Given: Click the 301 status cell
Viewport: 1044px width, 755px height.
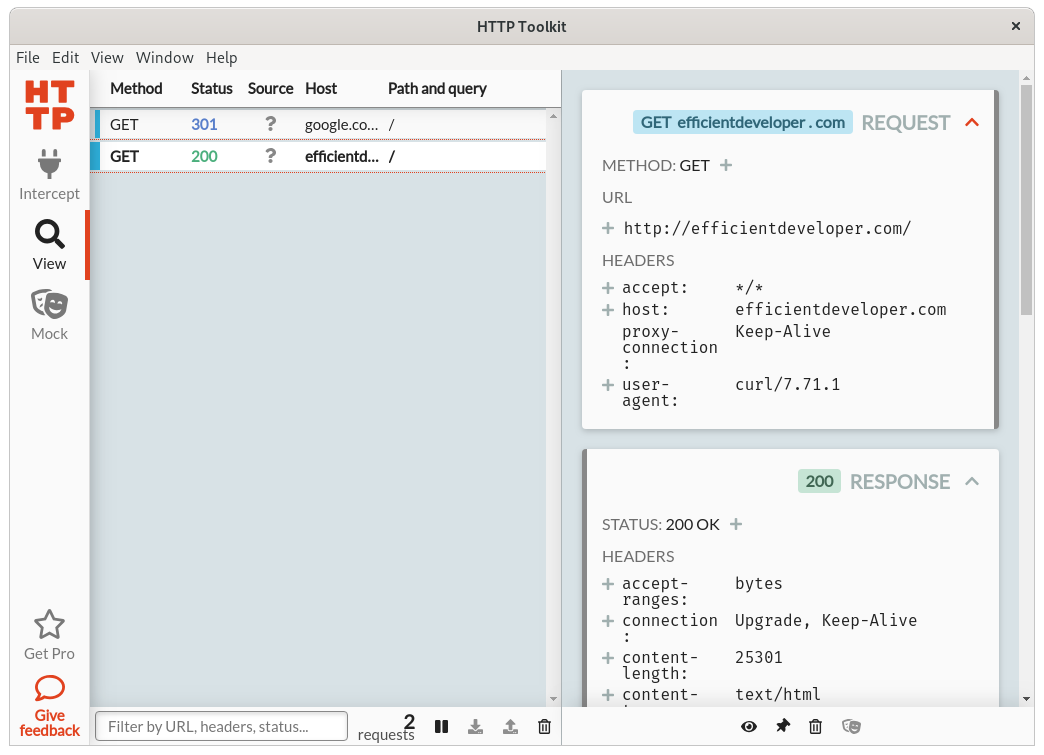Looking at the screenshot, I should tap(204, 125).
